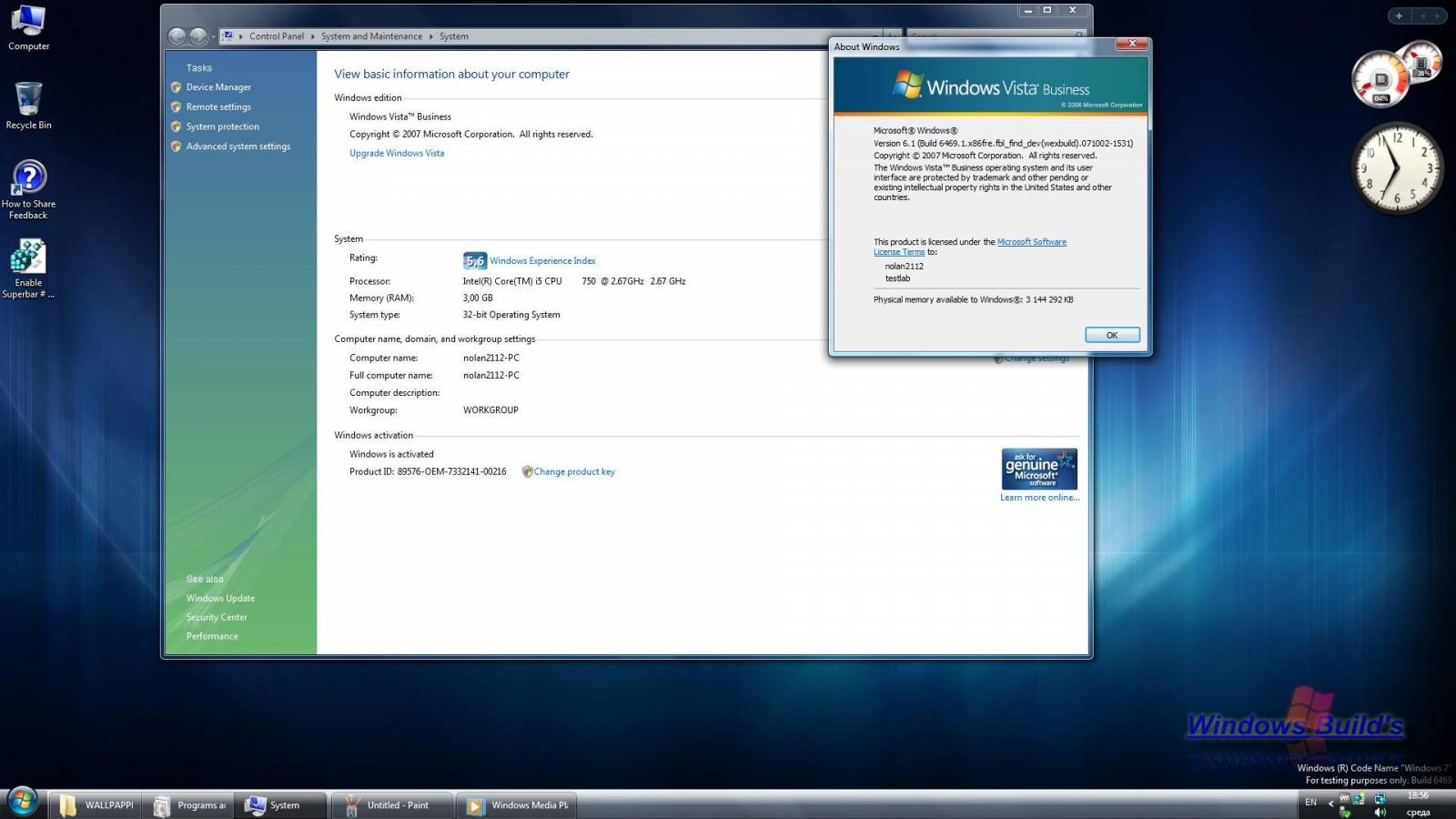Select the Recycle Bin desktop icon

click(28, 106)
